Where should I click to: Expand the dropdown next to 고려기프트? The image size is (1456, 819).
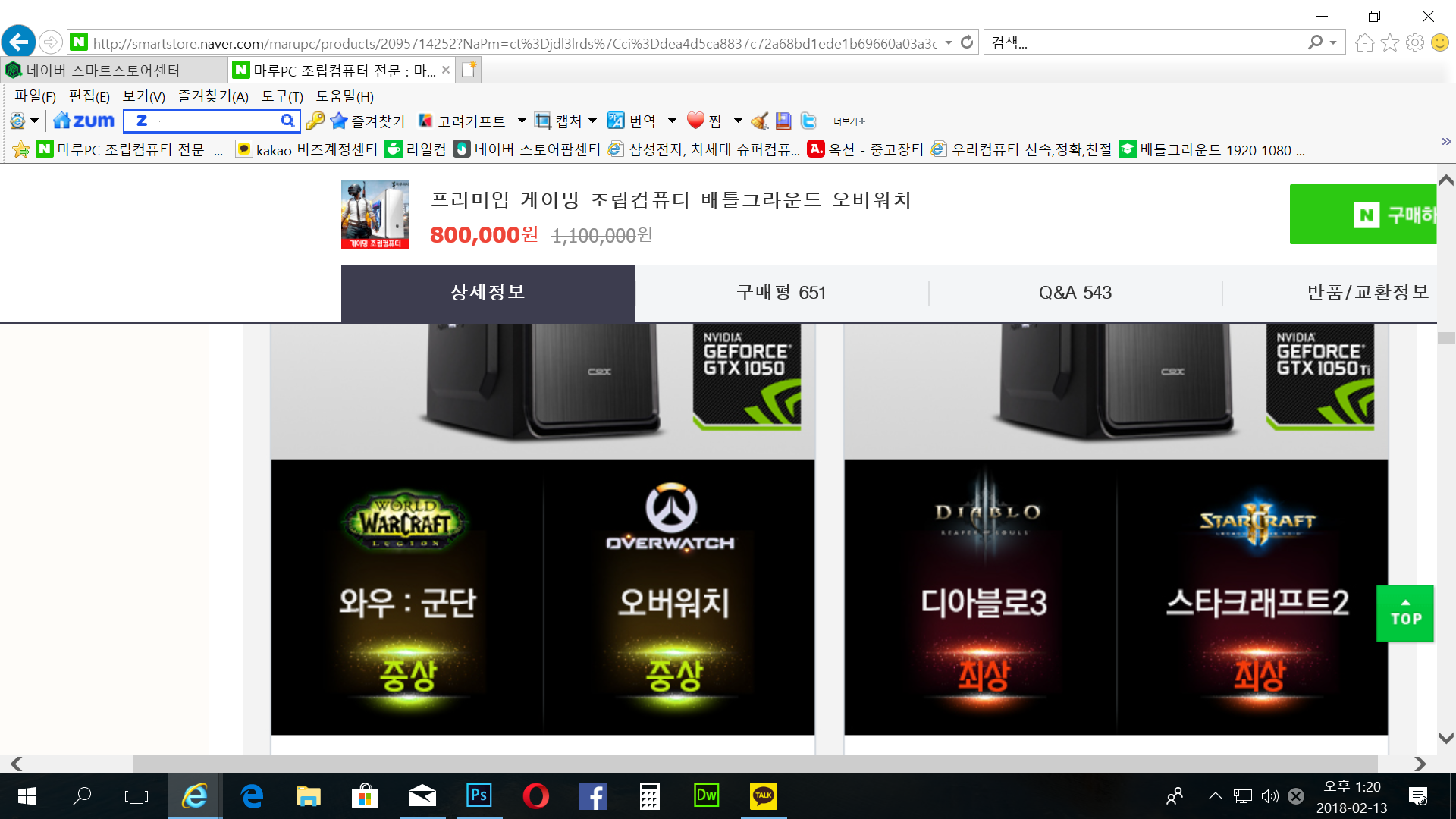pyautogui.click(x=522, y=121)
